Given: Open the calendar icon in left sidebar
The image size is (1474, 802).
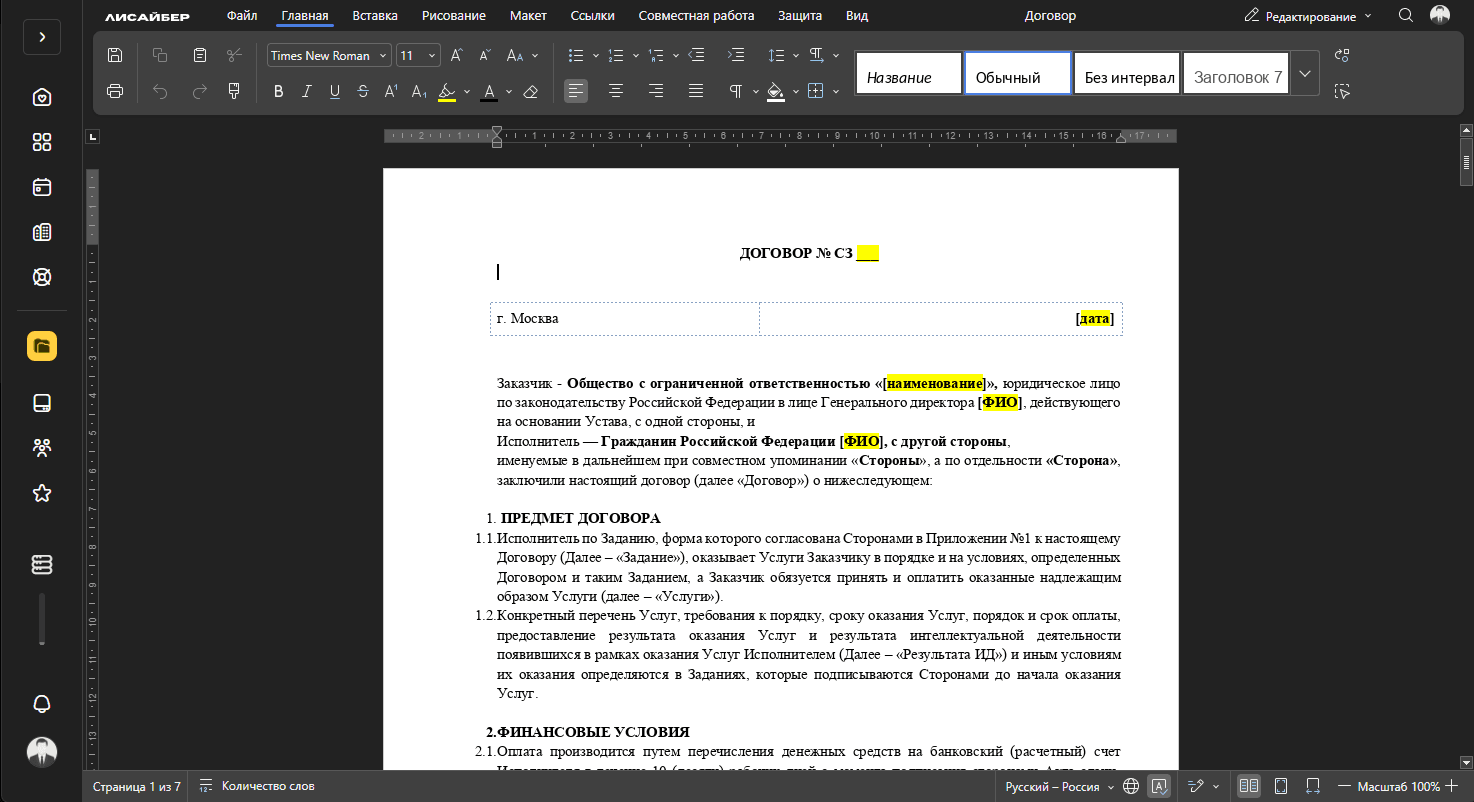Looking at the screenshot, I should [42, 187].
